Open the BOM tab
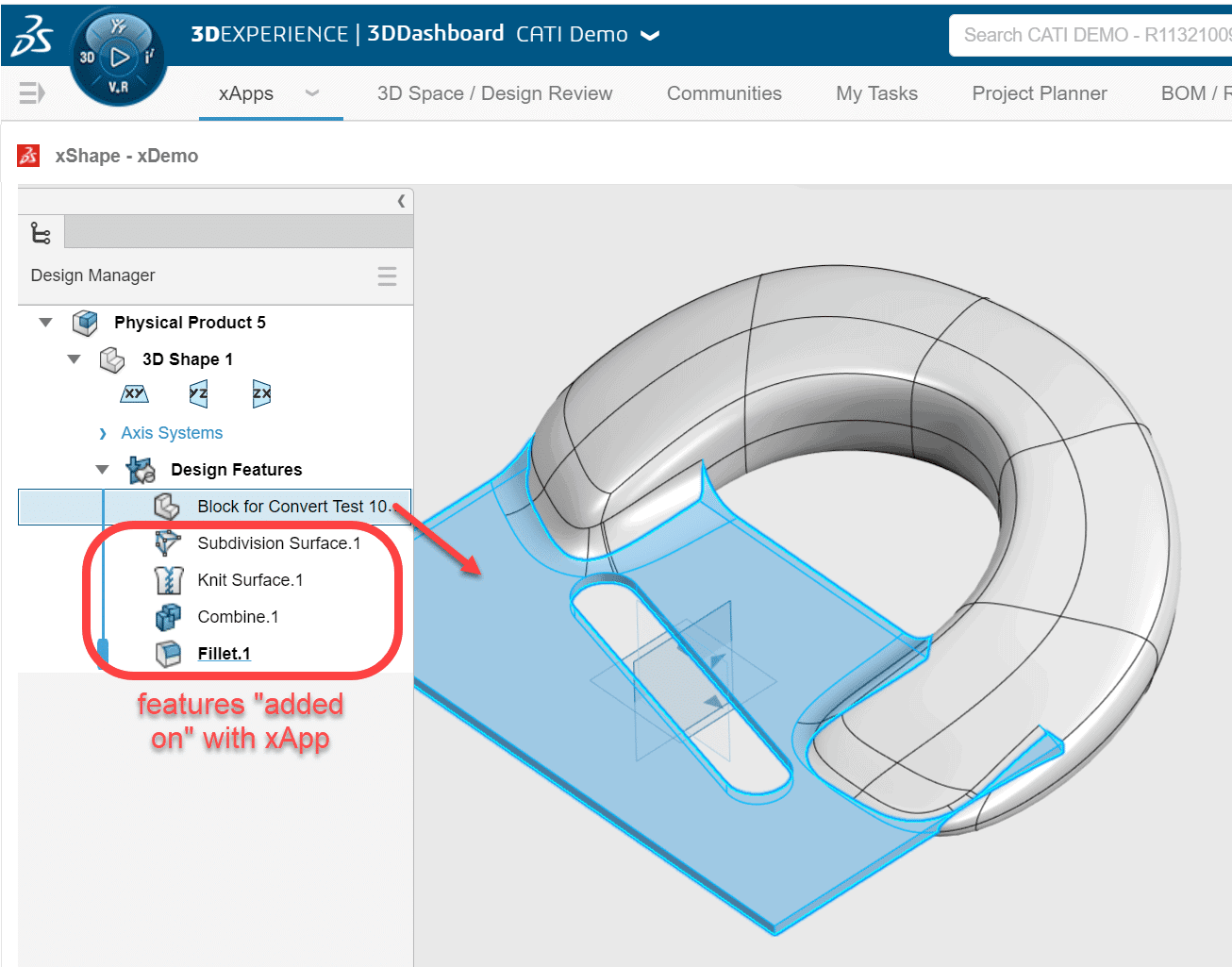Screen dimensions: 1232x967 (1195, 93)
